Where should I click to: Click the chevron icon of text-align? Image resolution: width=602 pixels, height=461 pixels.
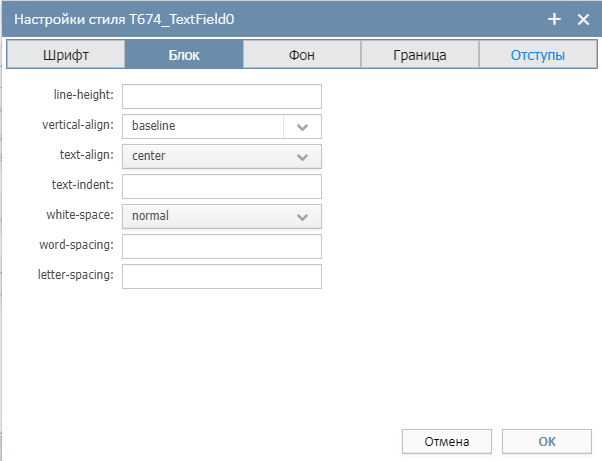coord(303,157)
